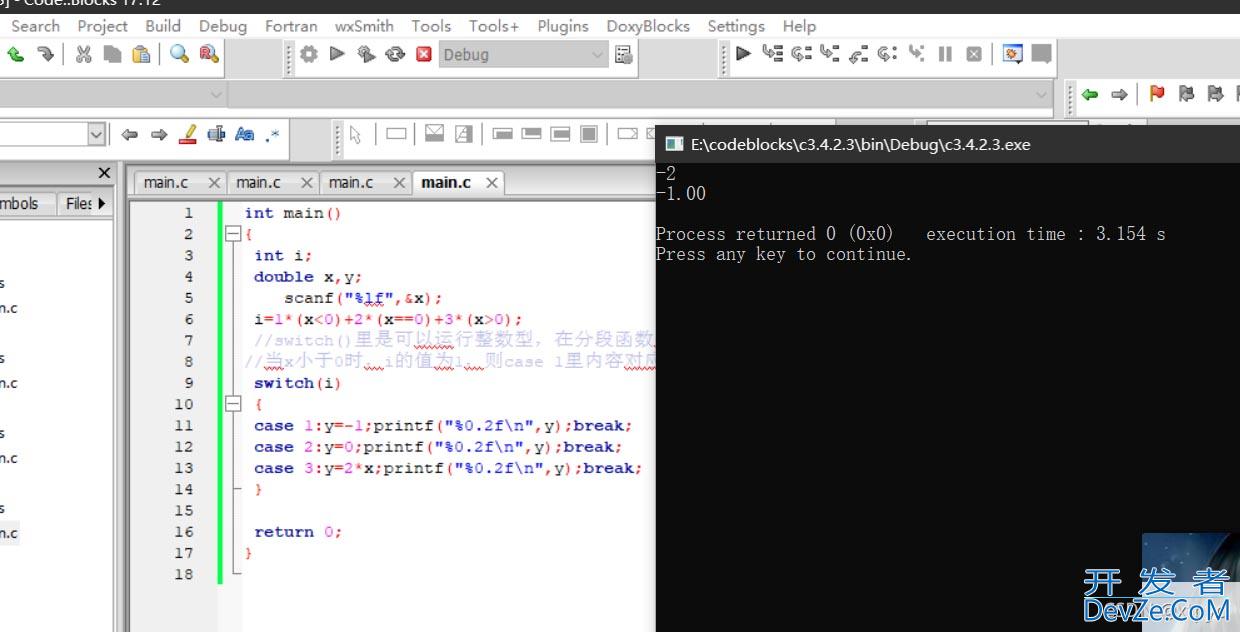The height and width of the screenshot is (632, 1240).
Task: Open the Plugins menu
Action: [563, 26]
